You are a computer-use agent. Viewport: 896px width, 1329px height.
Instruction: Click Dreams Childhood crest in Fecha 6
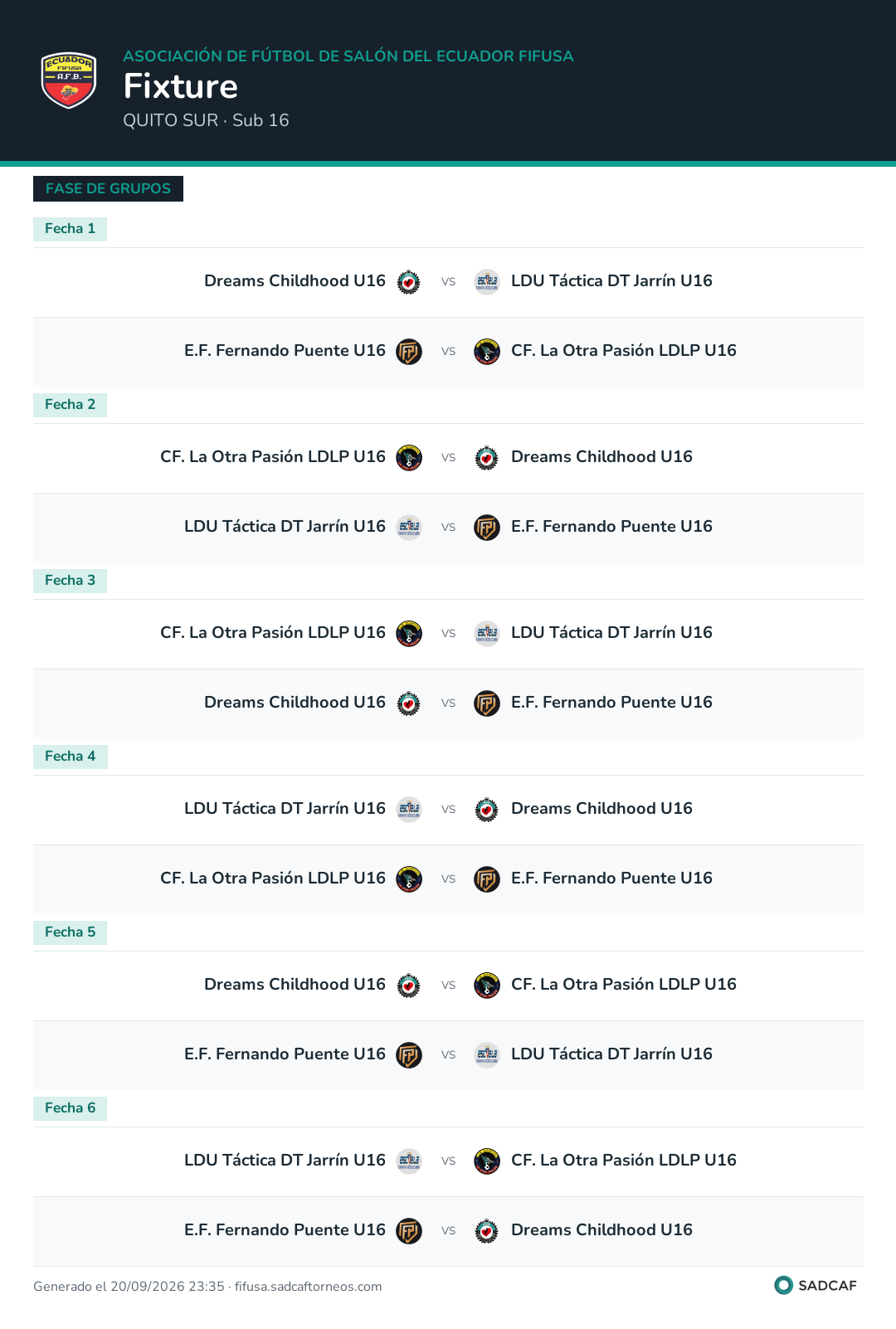(487, 1231)
